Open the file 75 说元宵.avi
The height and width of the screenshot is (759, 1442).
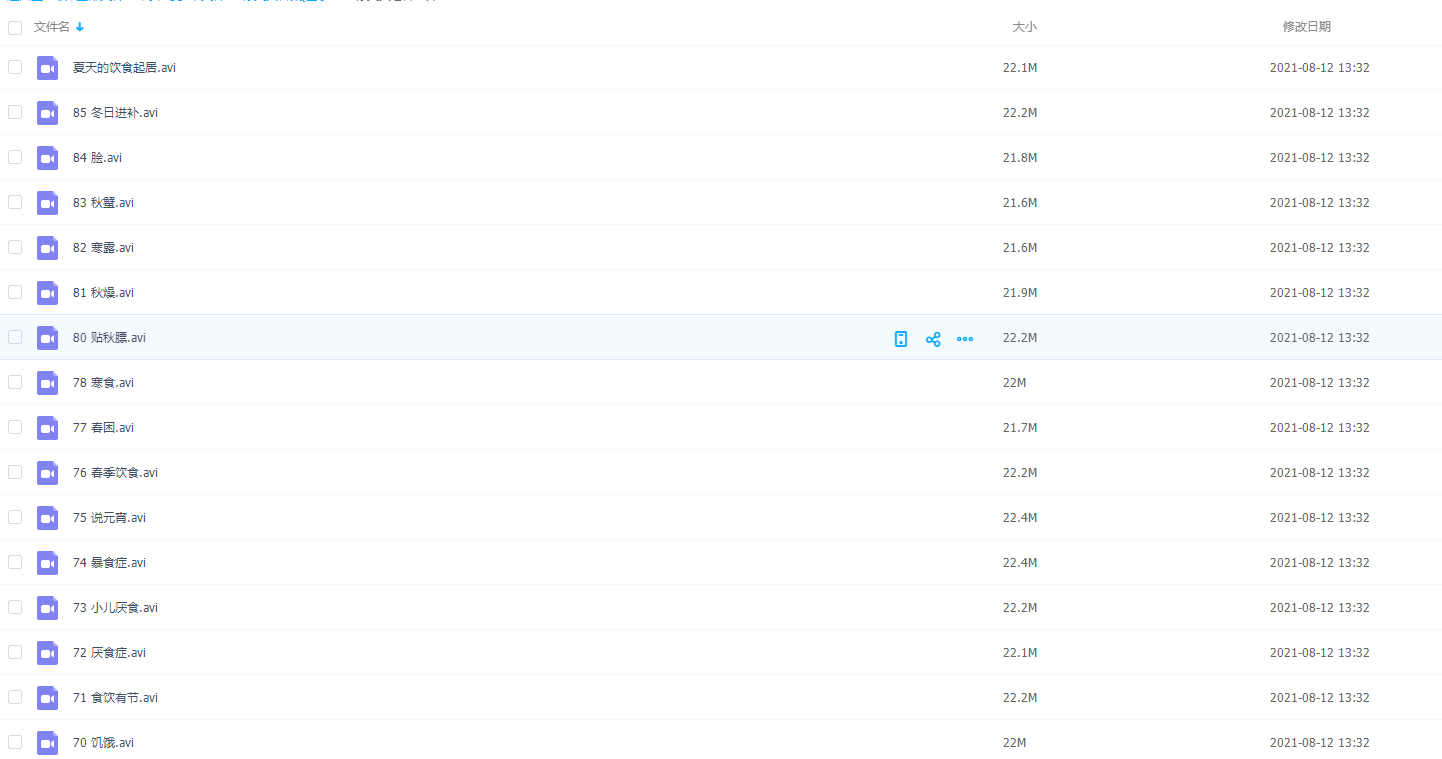pyautogui.click(x=109, y=518)
